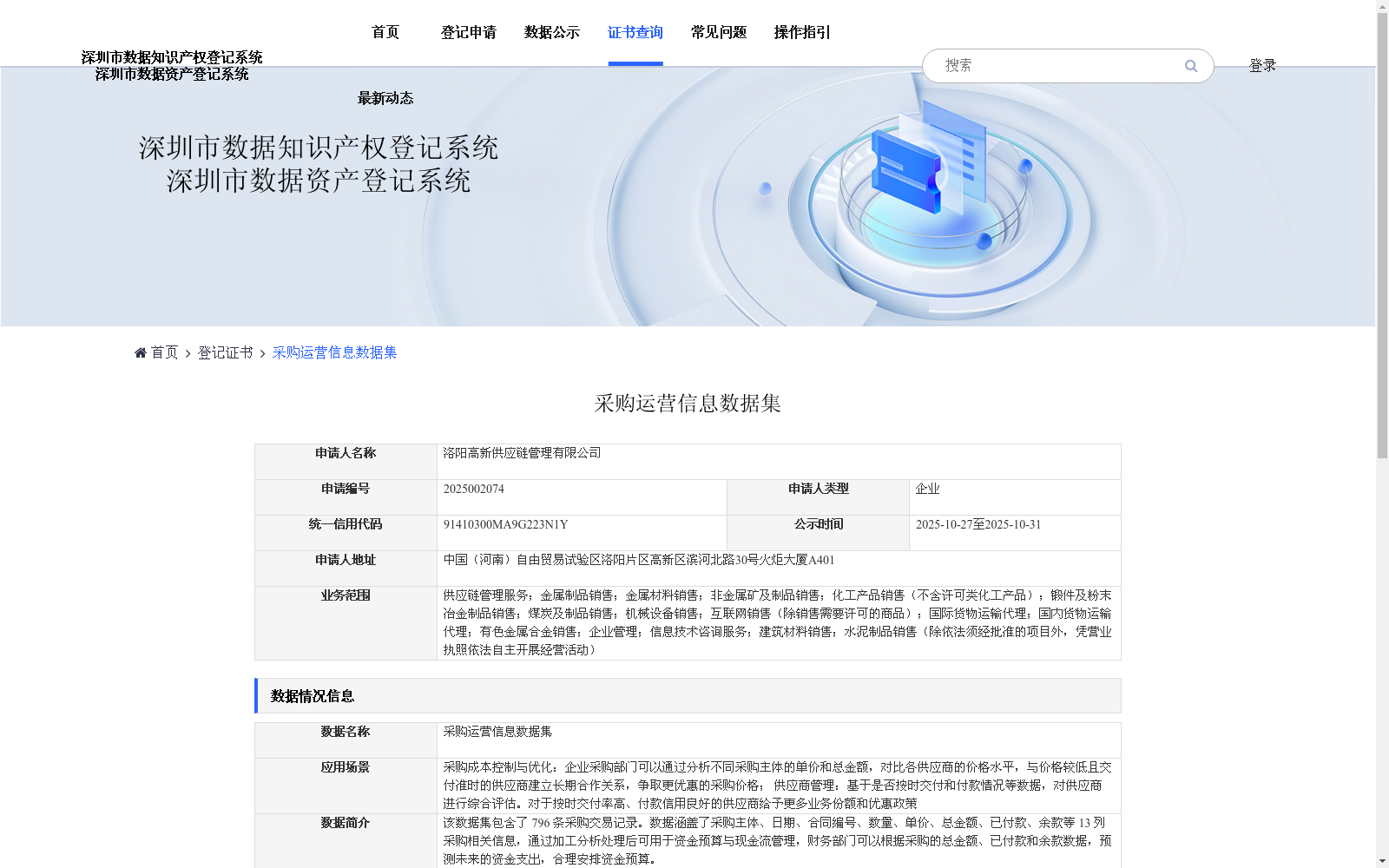The width and height of the screenshot is (1389, 868).
Task: Click the 申请编号 label cell
Action: (346, 497)
